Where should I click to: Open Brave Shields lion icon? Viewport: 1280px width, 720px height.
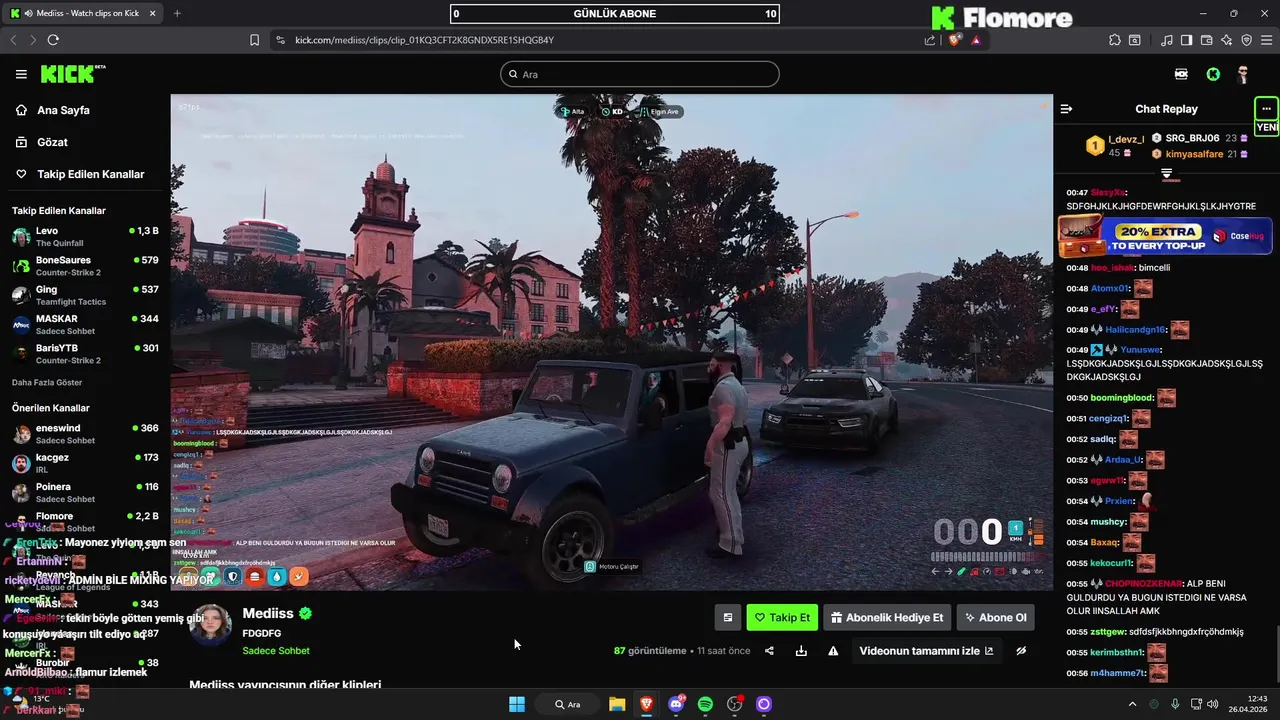pyautogui.click(x=954, y=40)
